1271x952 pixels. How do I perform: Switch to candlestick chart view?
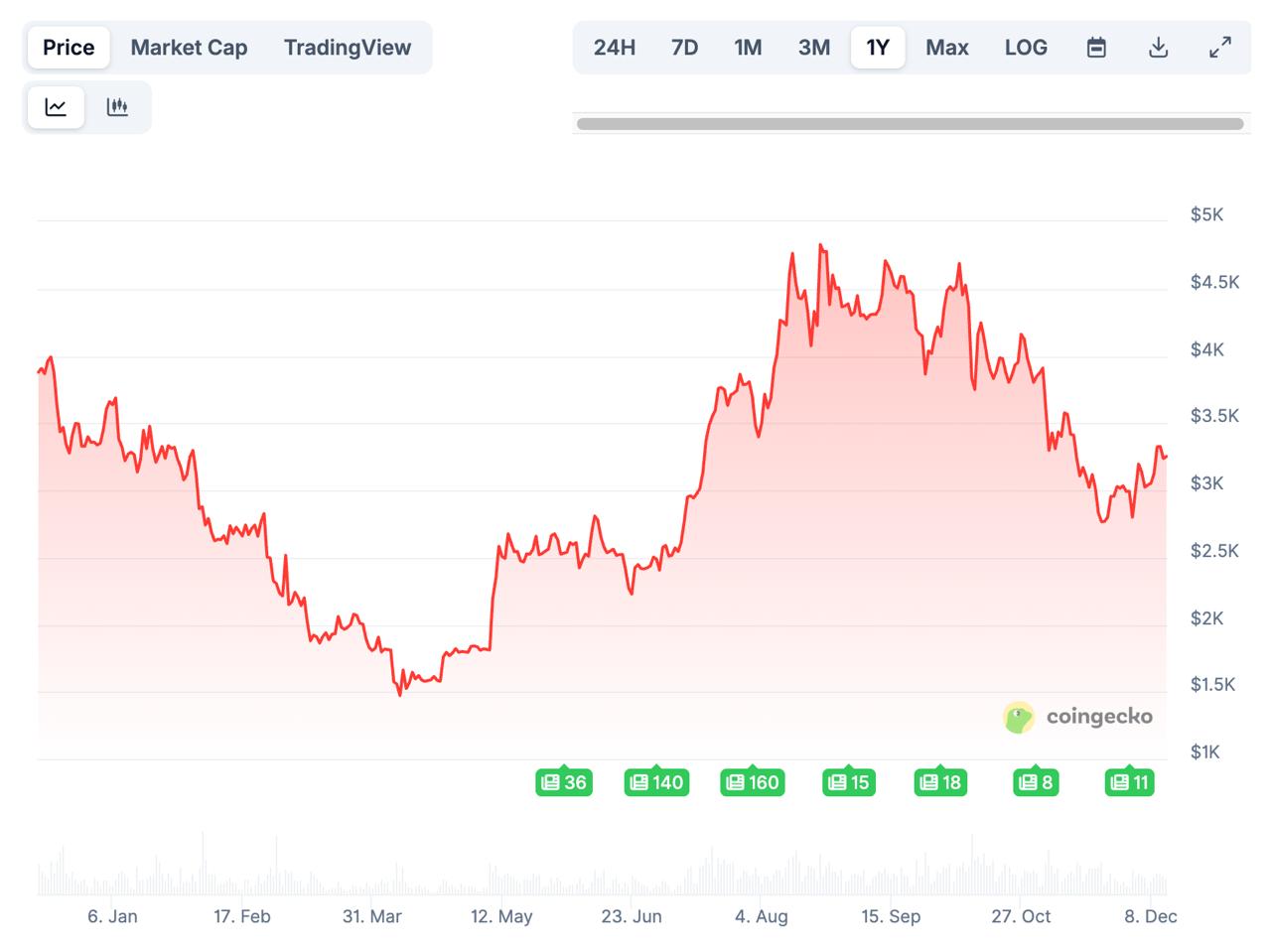[x=117, y=106]
